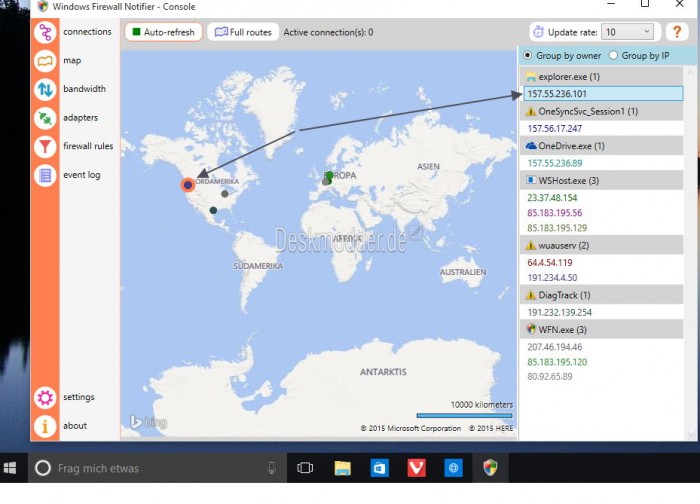Toggle the Auto-refresh button

click(163, 32)
